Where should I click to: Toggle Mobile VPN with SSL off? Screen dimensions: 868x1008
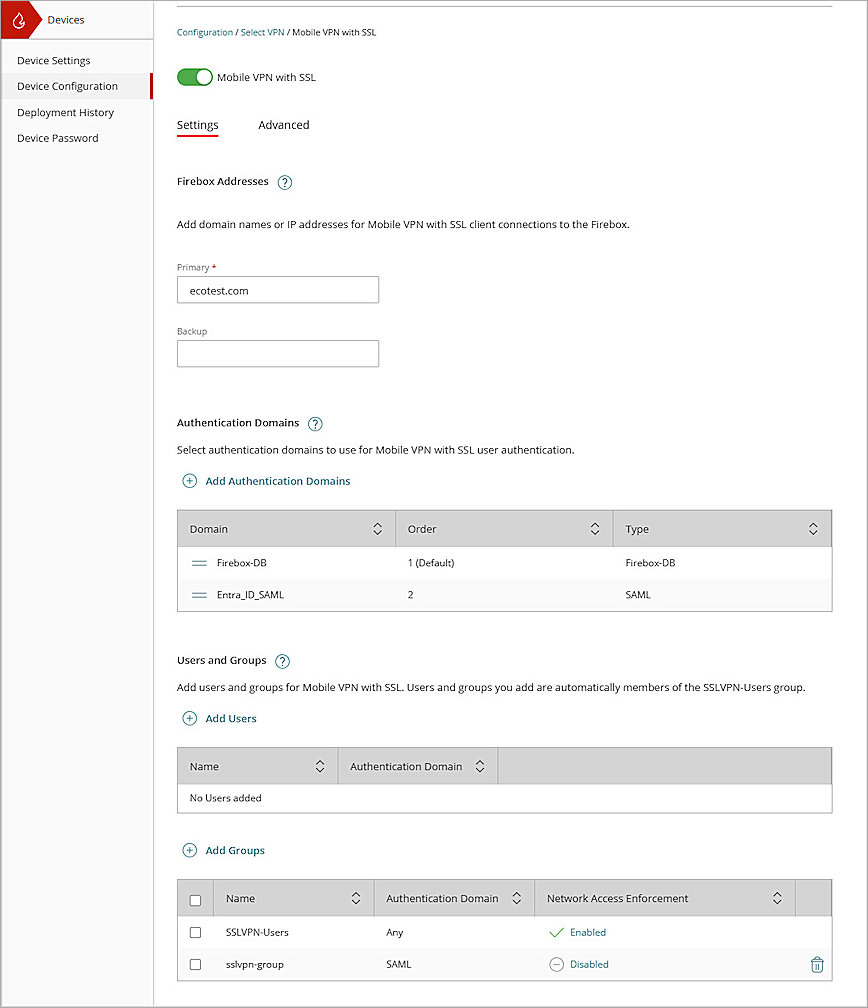pyautogui.click(x=194, y=77)
